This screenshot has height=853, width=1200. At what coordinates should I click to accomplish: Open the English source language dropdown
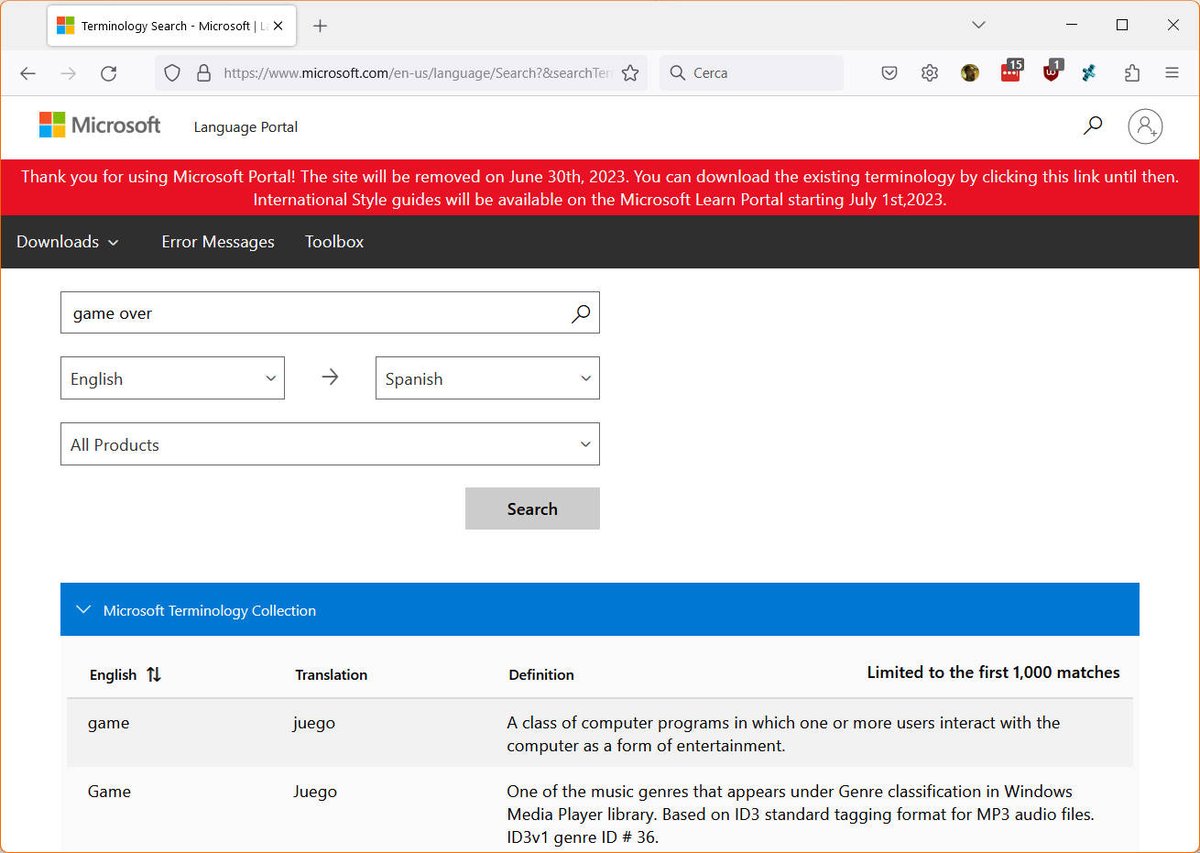[173, 379]
